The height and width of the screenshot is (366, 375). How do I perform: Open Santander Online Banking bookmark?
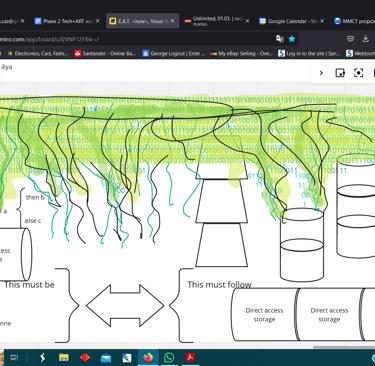pyautogui.click(x=105, y=53)
